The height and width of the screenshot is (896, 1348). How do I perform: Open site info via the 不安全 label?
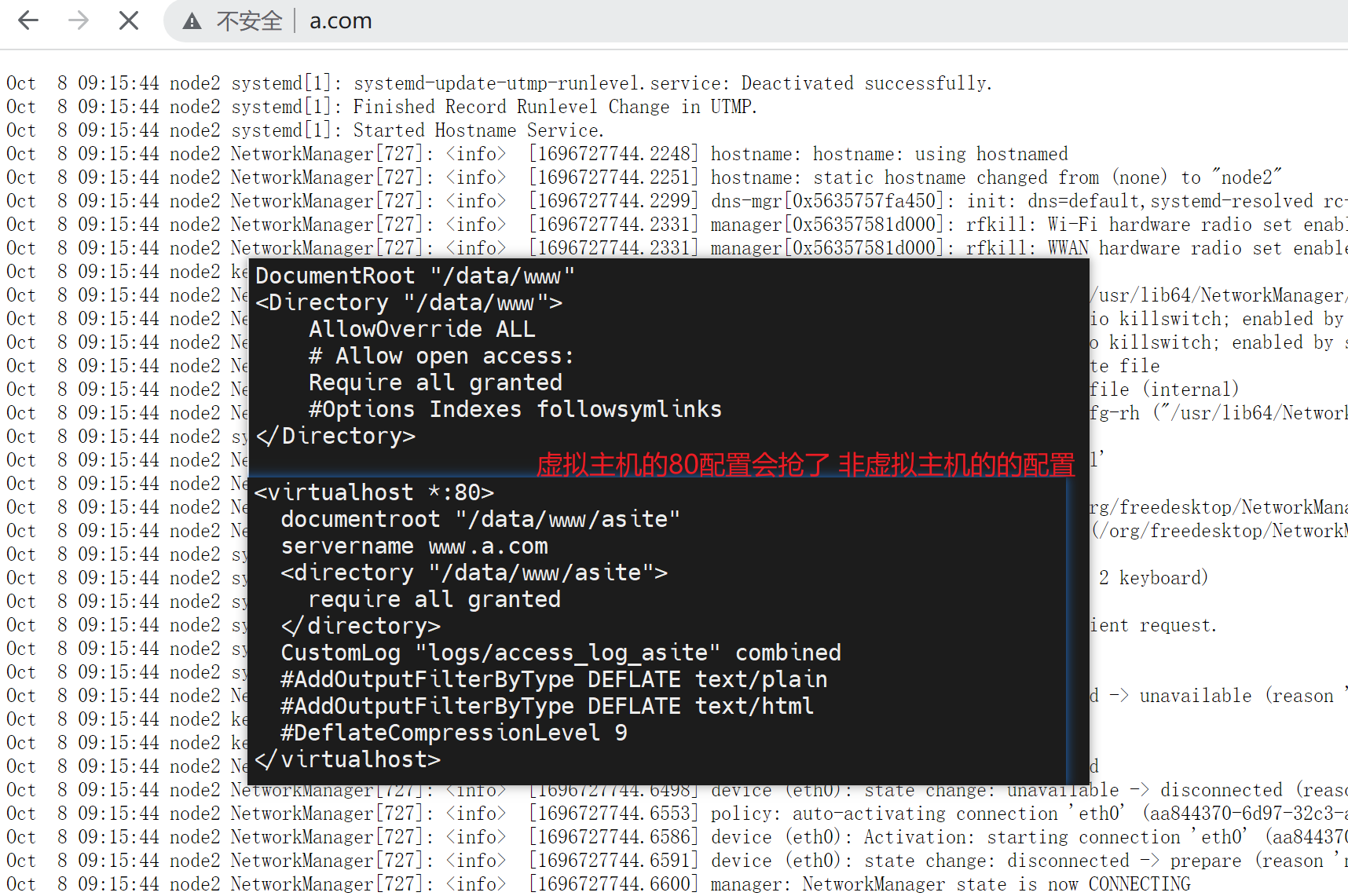click(249, 21)
